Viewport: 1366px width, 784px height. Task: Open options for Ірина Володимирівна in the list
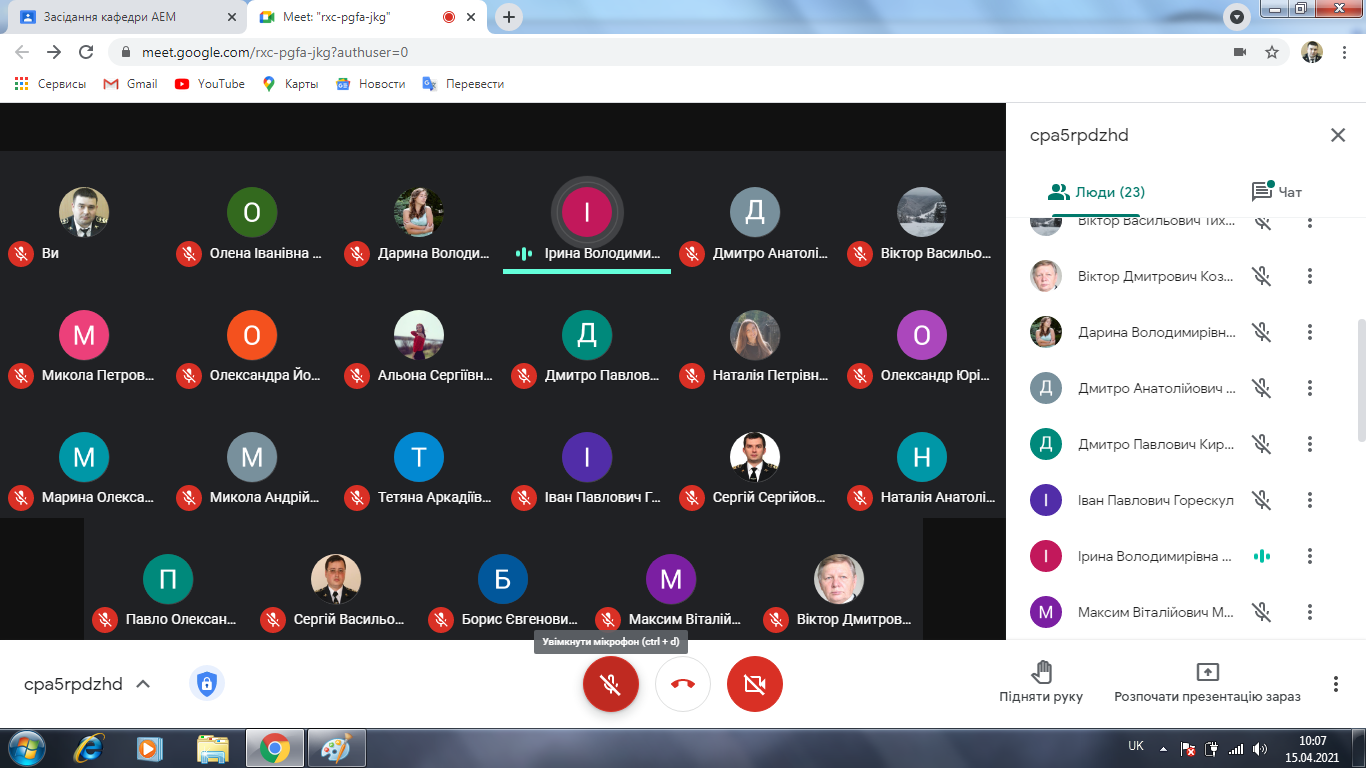coord(1310,556)
